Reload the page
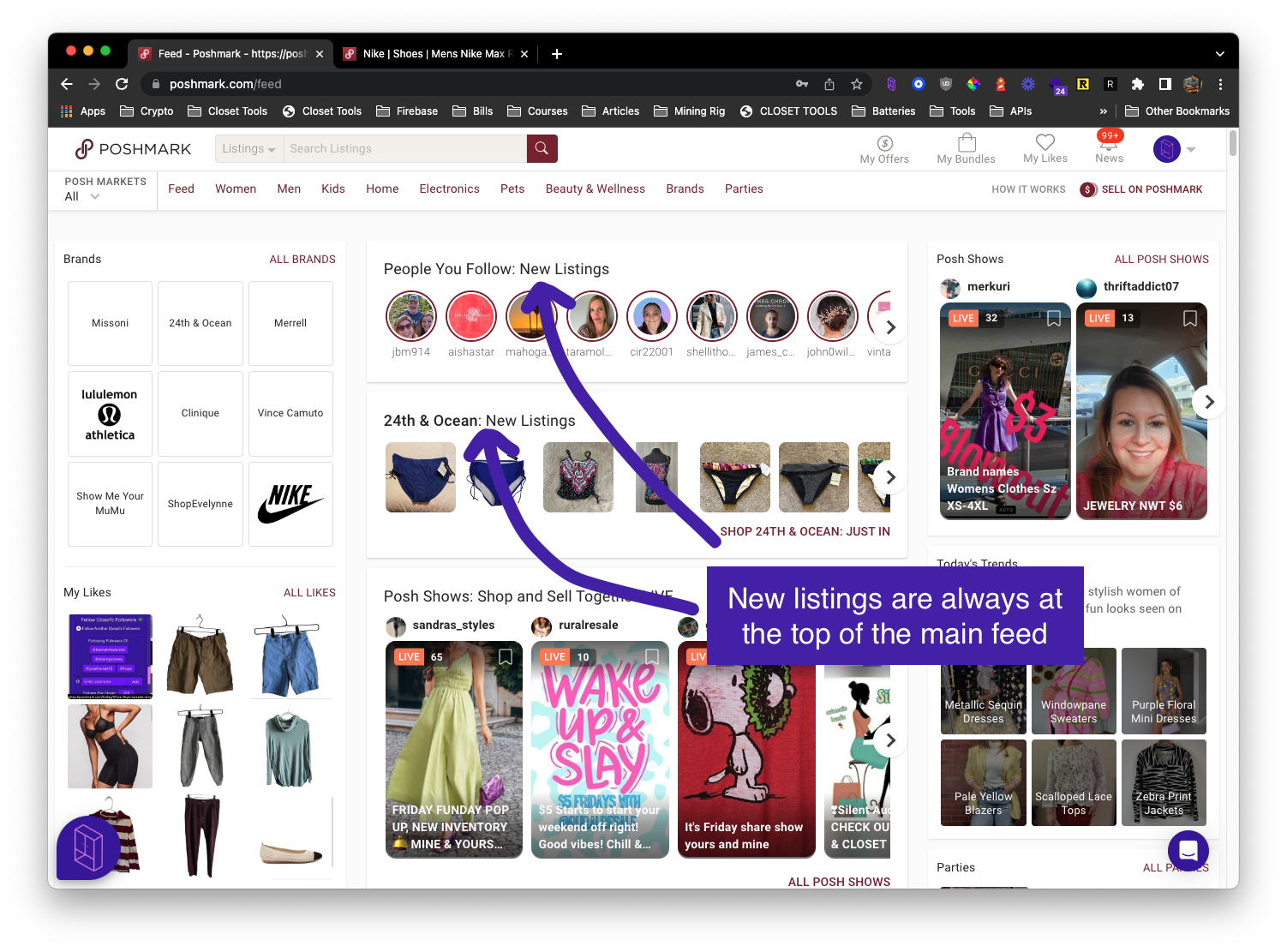 (122, 84)
